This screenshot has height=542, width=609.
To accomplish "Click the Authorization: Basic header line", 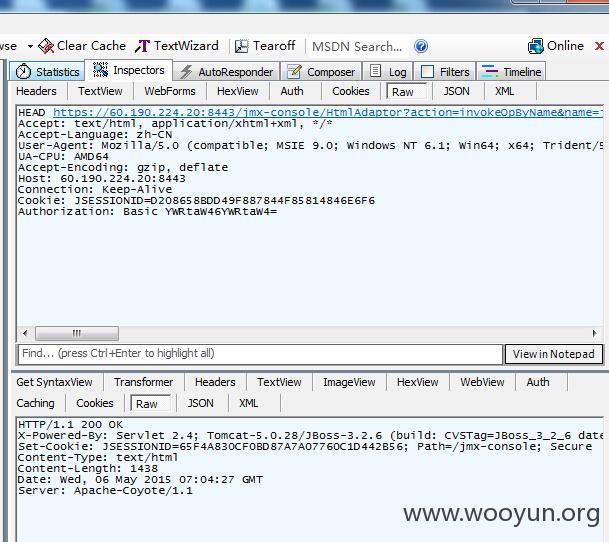I will pyautogui.click(x=148, y=212).
